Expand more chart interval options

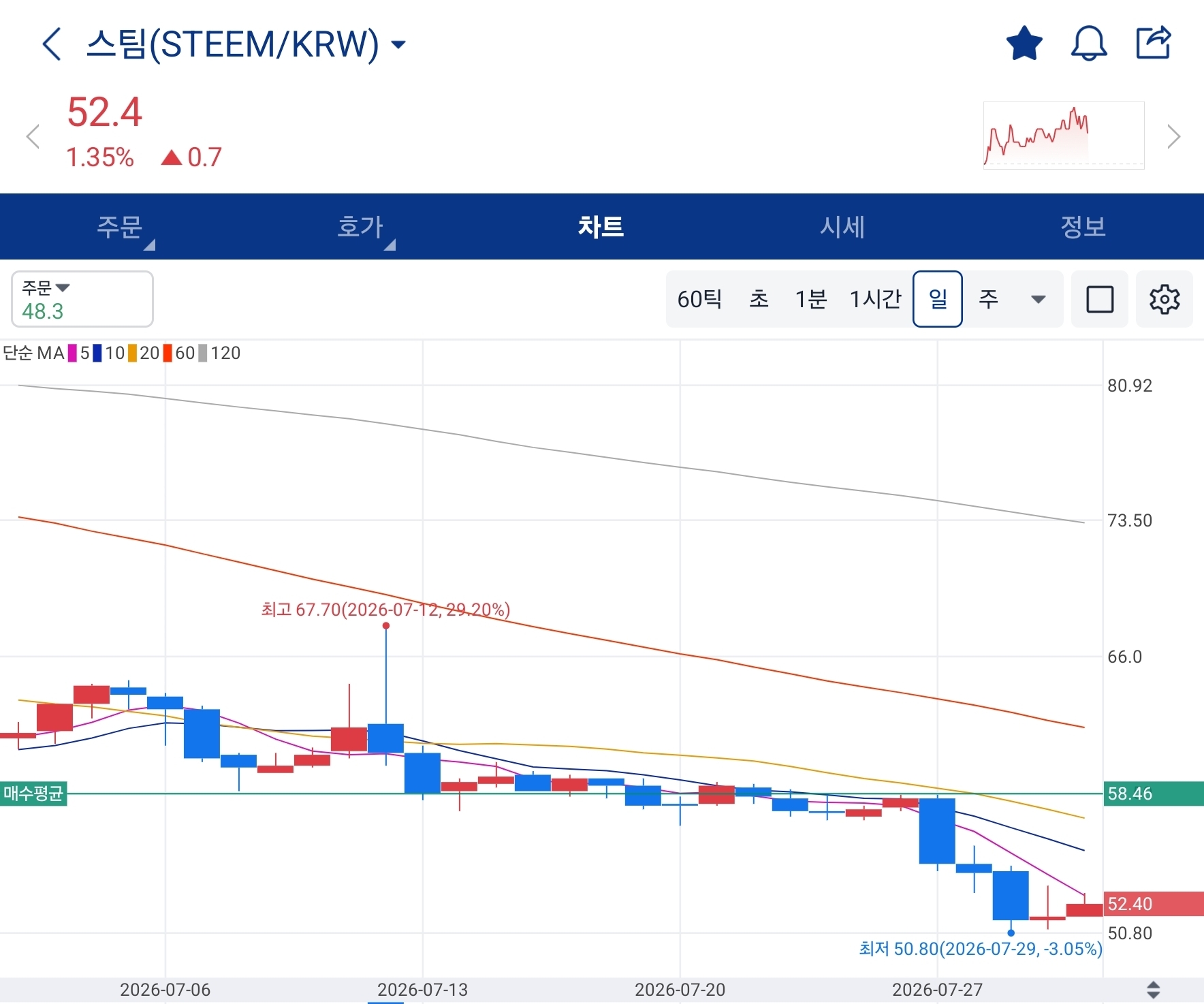[1039, 299]
